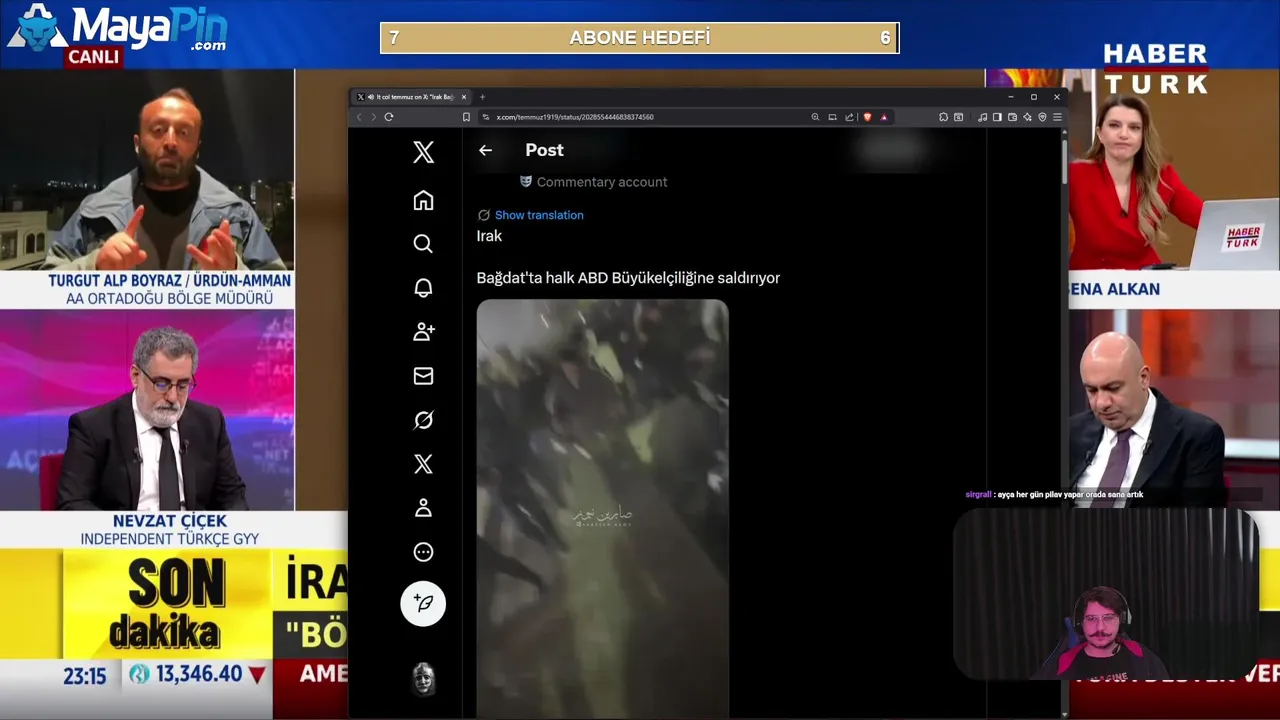Viewport: 1280px width, 720px height.
Task: Toggle the browser sidebar panel icon
Action: coord(997,117)
